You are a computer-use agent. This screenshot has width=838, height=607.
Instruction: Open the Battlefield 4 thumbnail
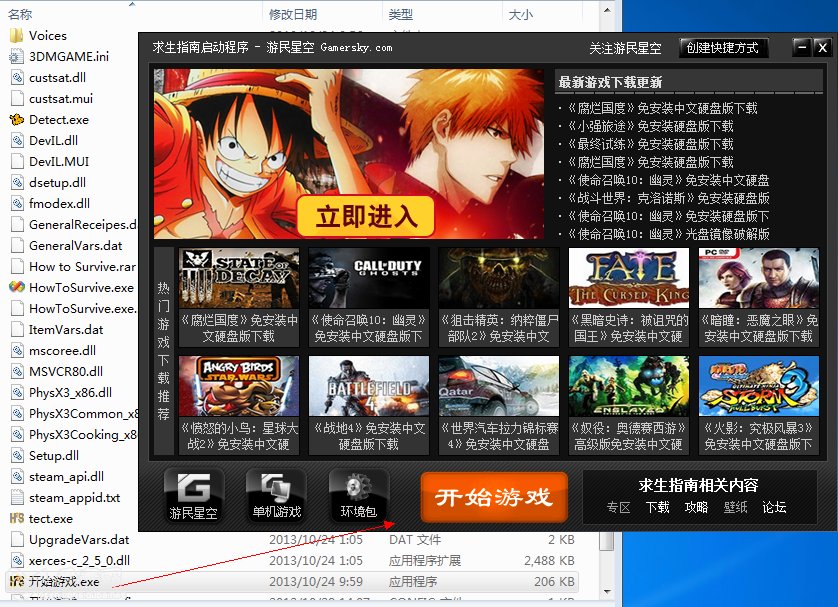tap(369, 386)
